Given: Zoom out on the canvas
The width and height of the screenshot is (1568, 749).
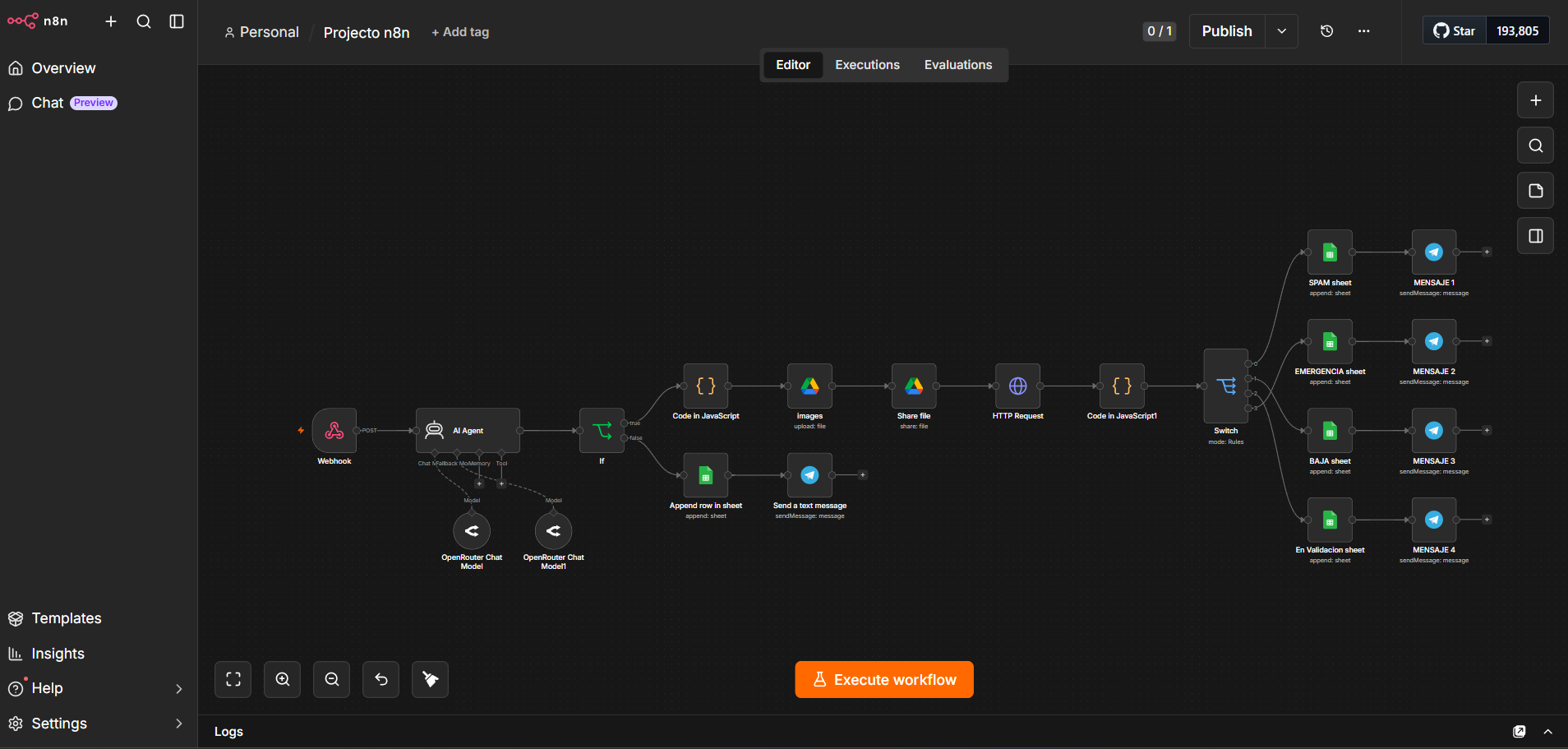Looking at the screenshot, I should (x=332, y=679).
